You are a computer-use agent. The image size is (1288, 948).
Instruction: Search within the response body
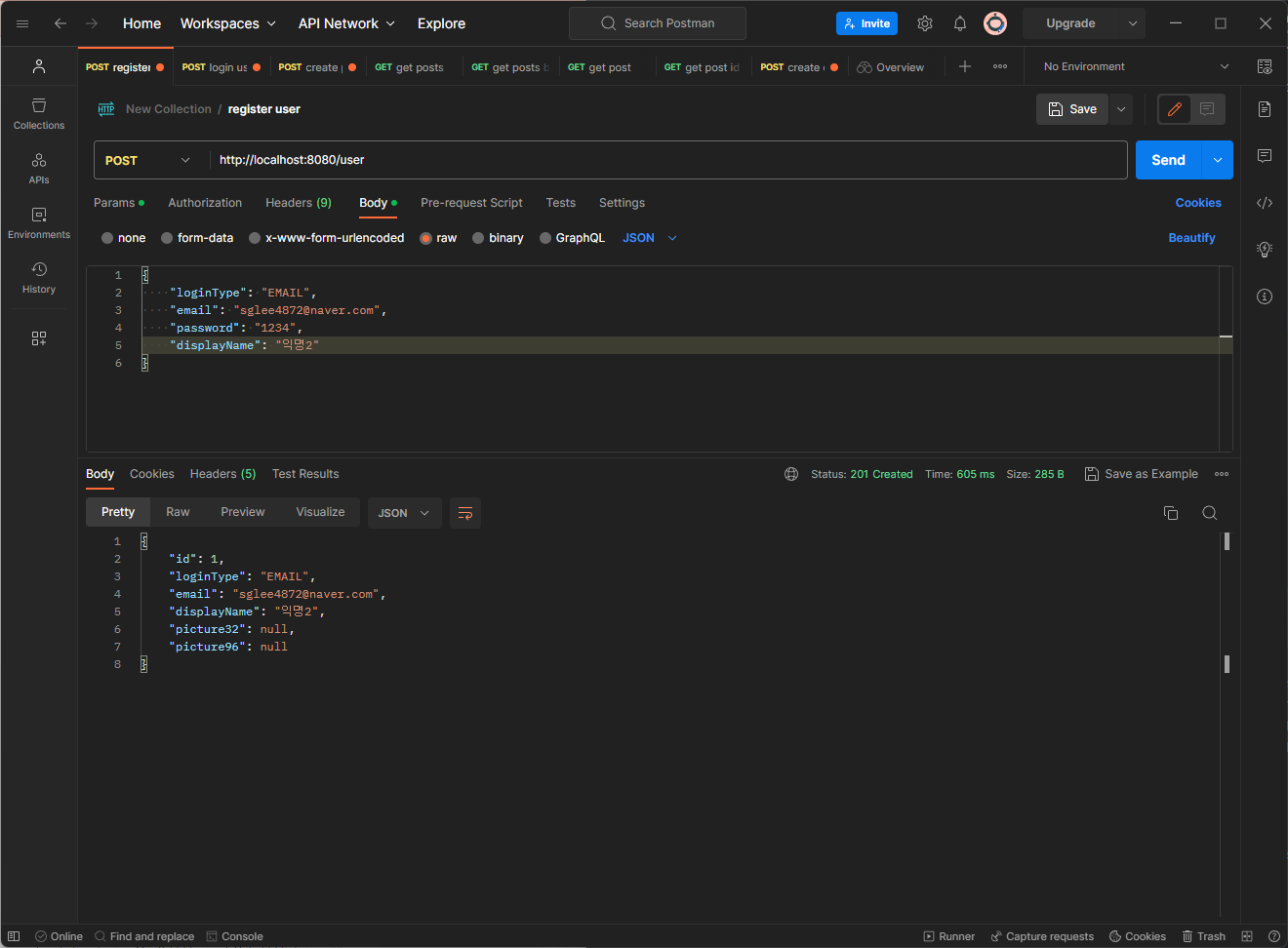tap(1210, 513)
